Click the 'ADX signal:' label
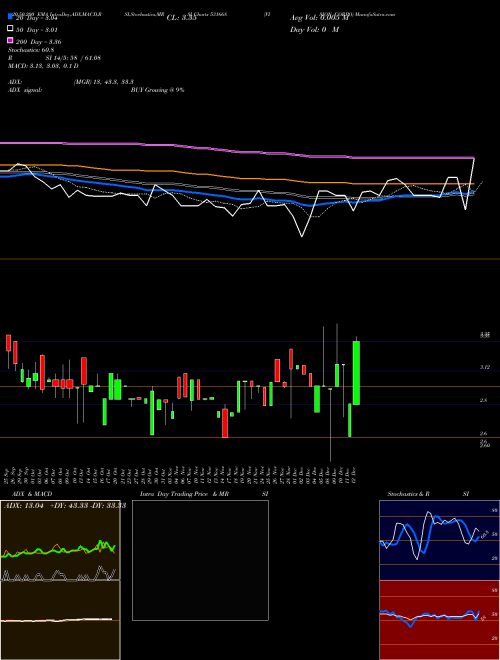Viewport: 500px width, 660px height. pyautogui.click(x=25, y=90)
